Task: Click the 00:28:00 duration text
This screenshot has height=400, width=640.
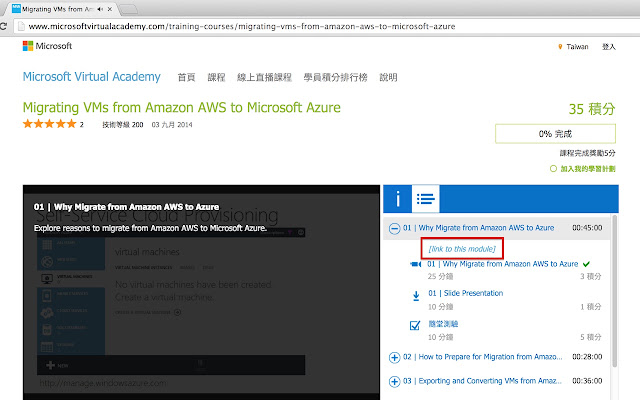Action: click(x=587, y=357)
